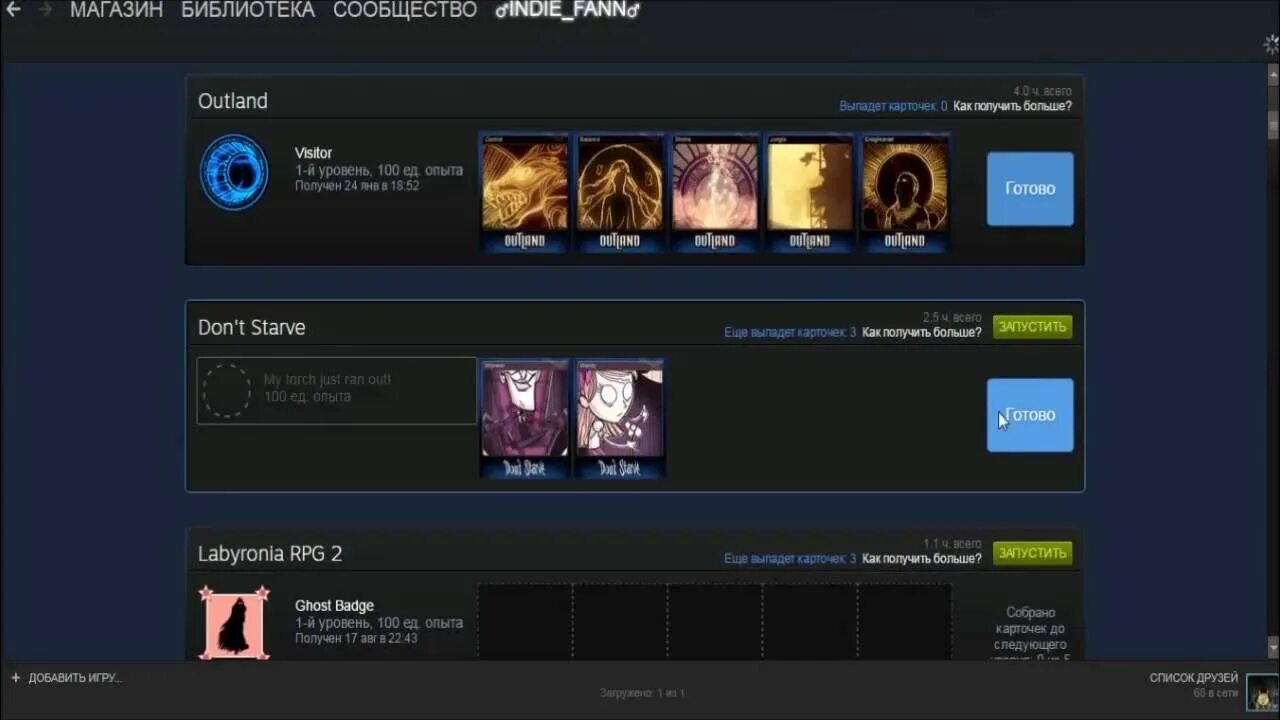Open the second Don't Starve trading card
The width and height of the screenshot is (1280, 720).
coord(620,419)
